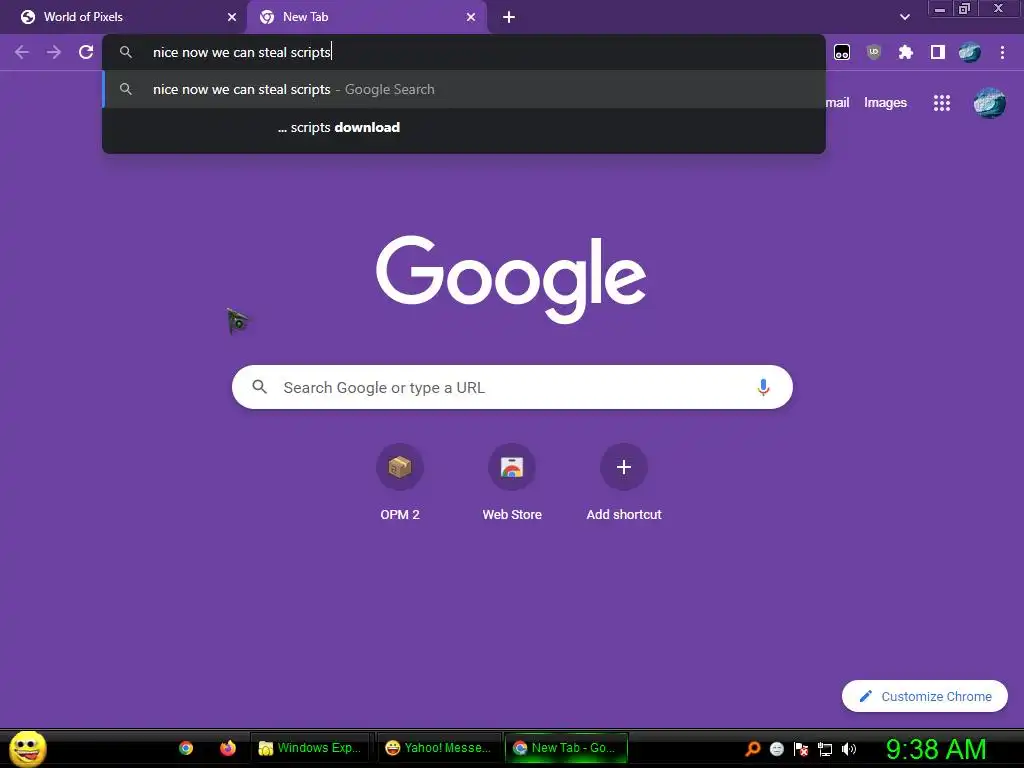The image size is (1024, 768).
Task: Launch Firefox from the quick launch icon
Action: [227, 748]
